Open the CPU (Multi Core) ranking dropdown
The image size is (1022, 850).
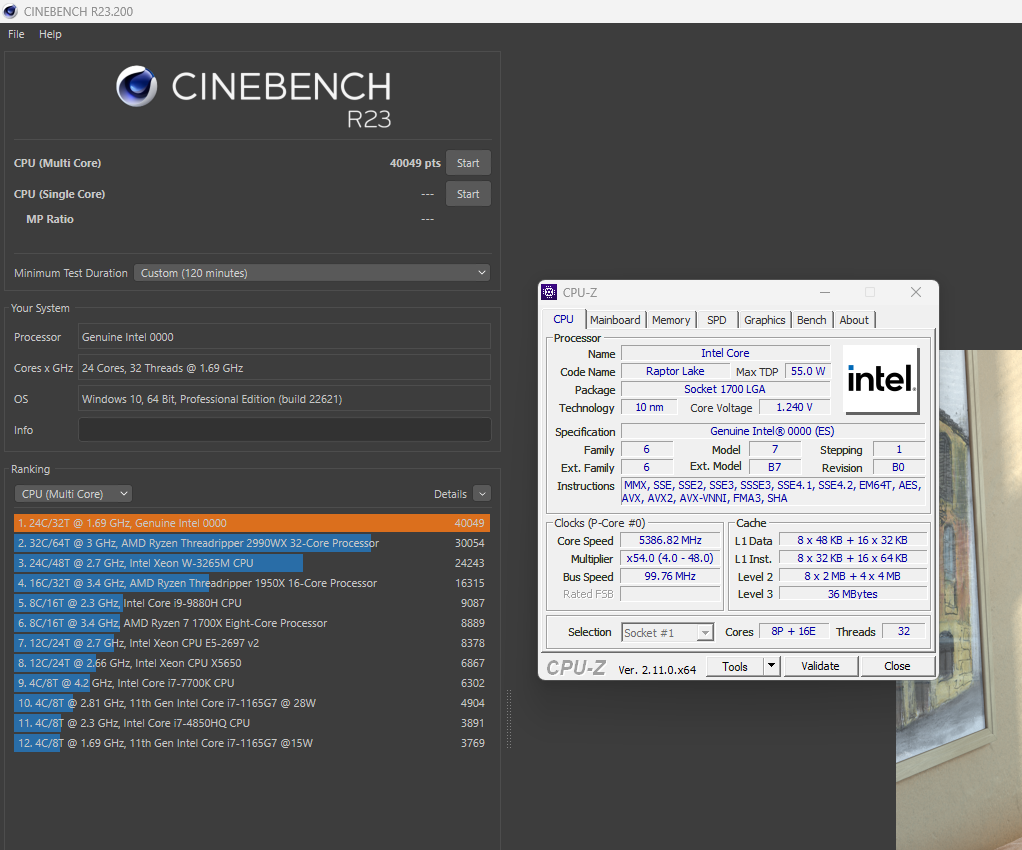coord(73,494)
